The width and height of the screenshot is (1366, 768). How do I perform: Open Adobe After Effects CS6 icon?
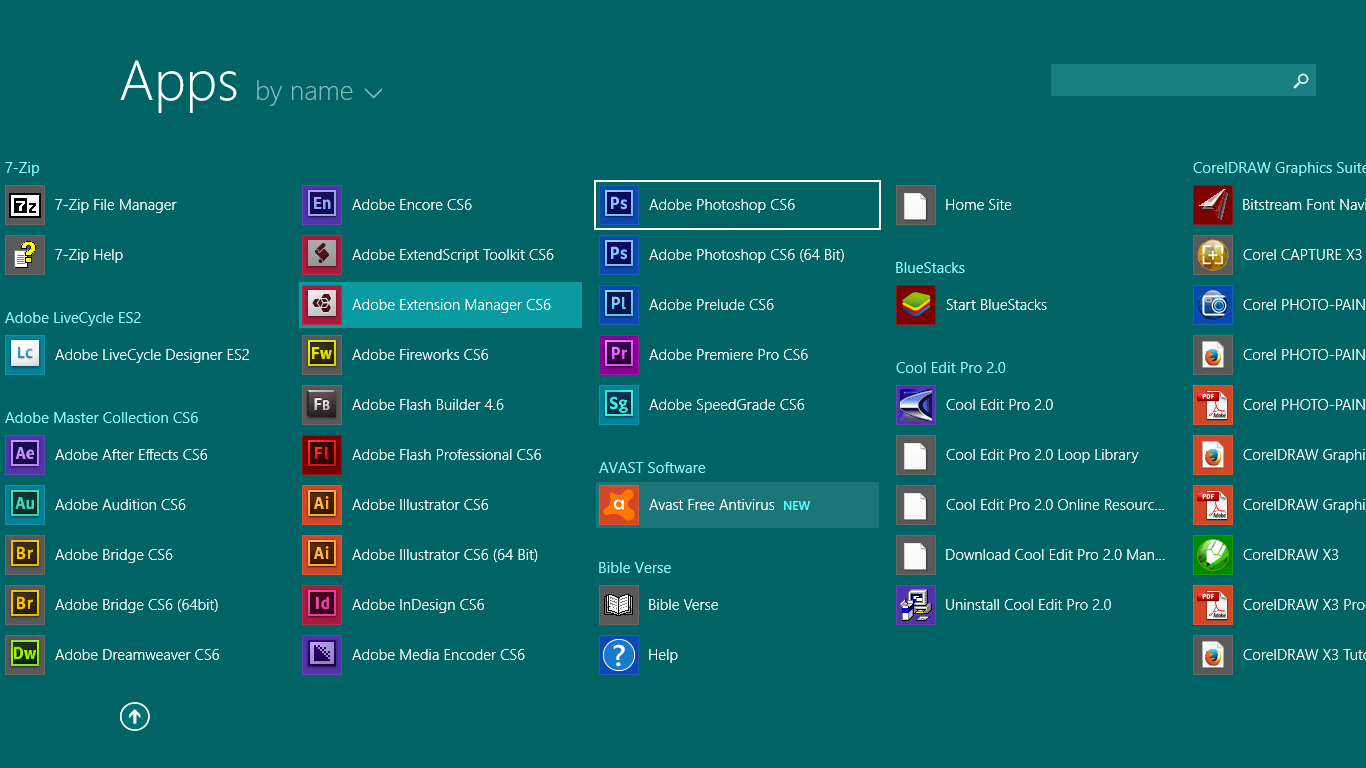click(x=25, y=455)
